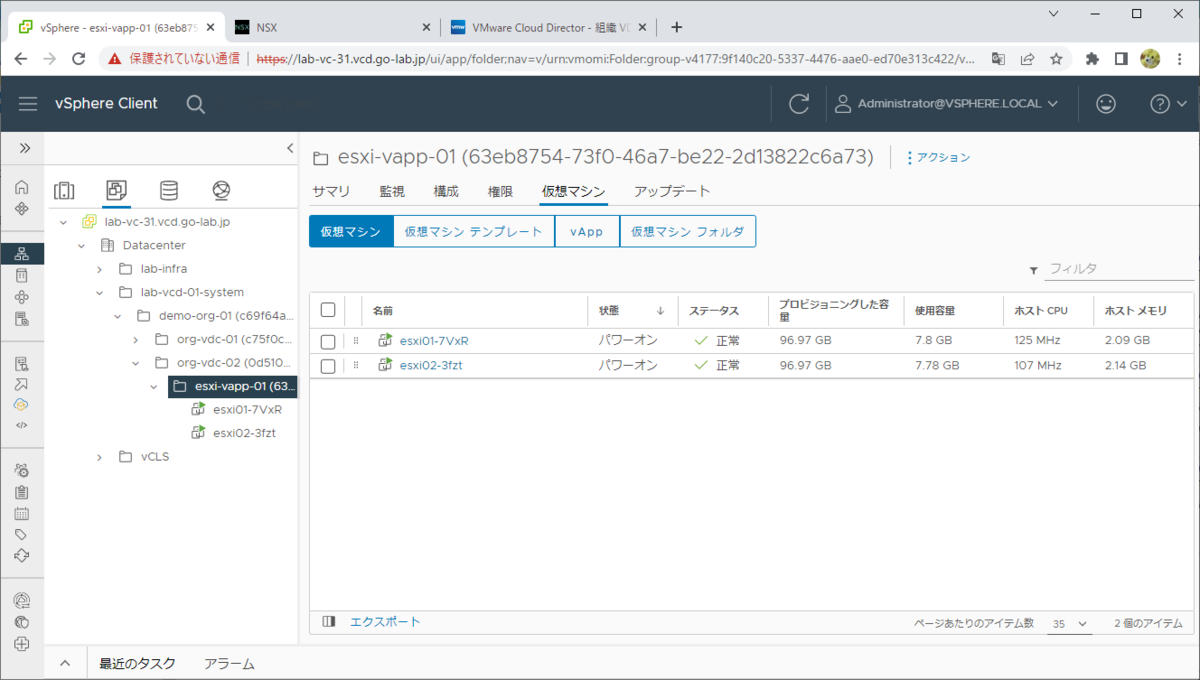This screenshot has width=1200, height=680.
Task: Expand the org-vdc-01 folder
Action: 135,339
